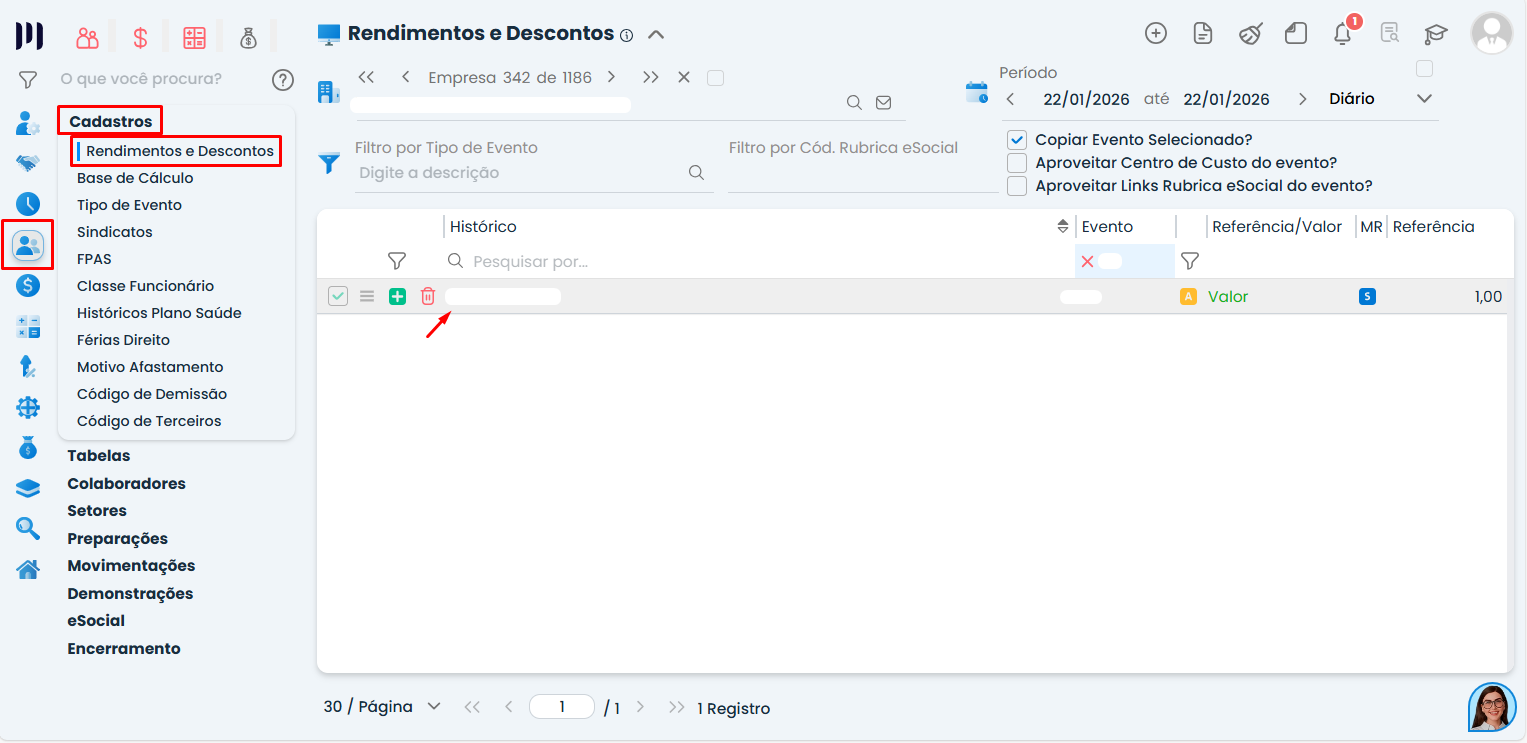Focus the Filtro por Cód. Rubrica eSocial field
The image size is (1527, 743).
tap(864, 172)
